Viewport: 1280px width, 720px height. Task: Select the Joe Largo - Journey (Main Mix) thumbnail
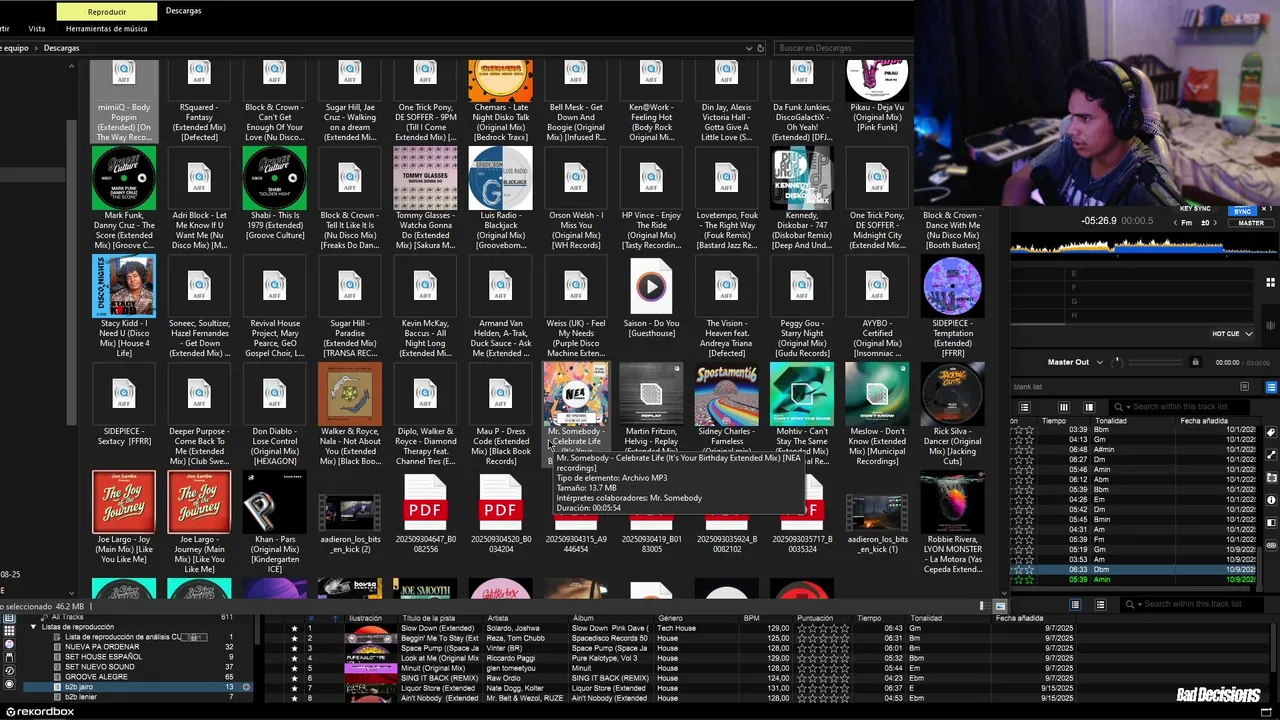[x=199, y=502]
